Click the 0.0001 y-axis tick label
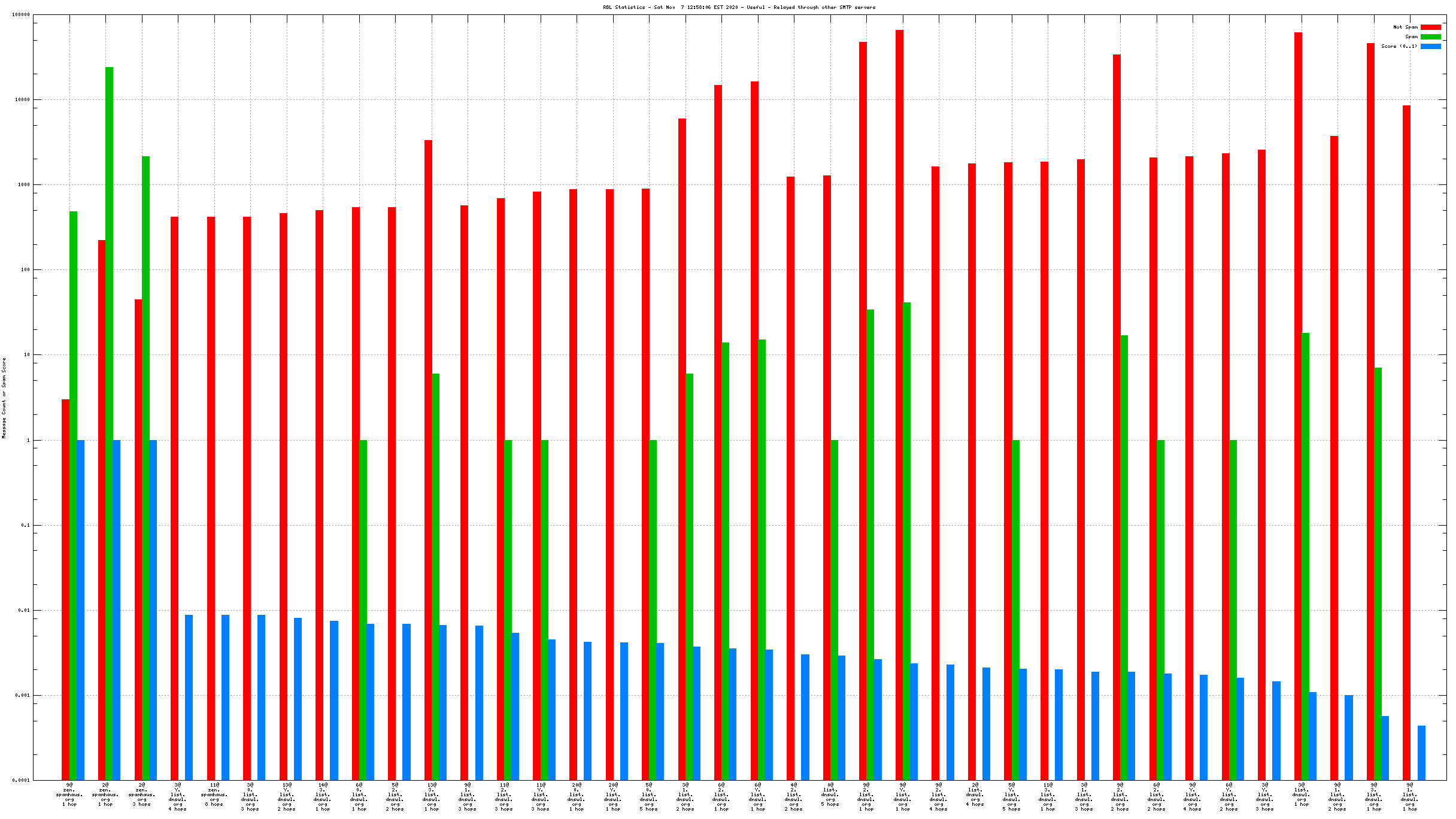The width and height of the screenshot is (1456, 819). coord(21,780)
